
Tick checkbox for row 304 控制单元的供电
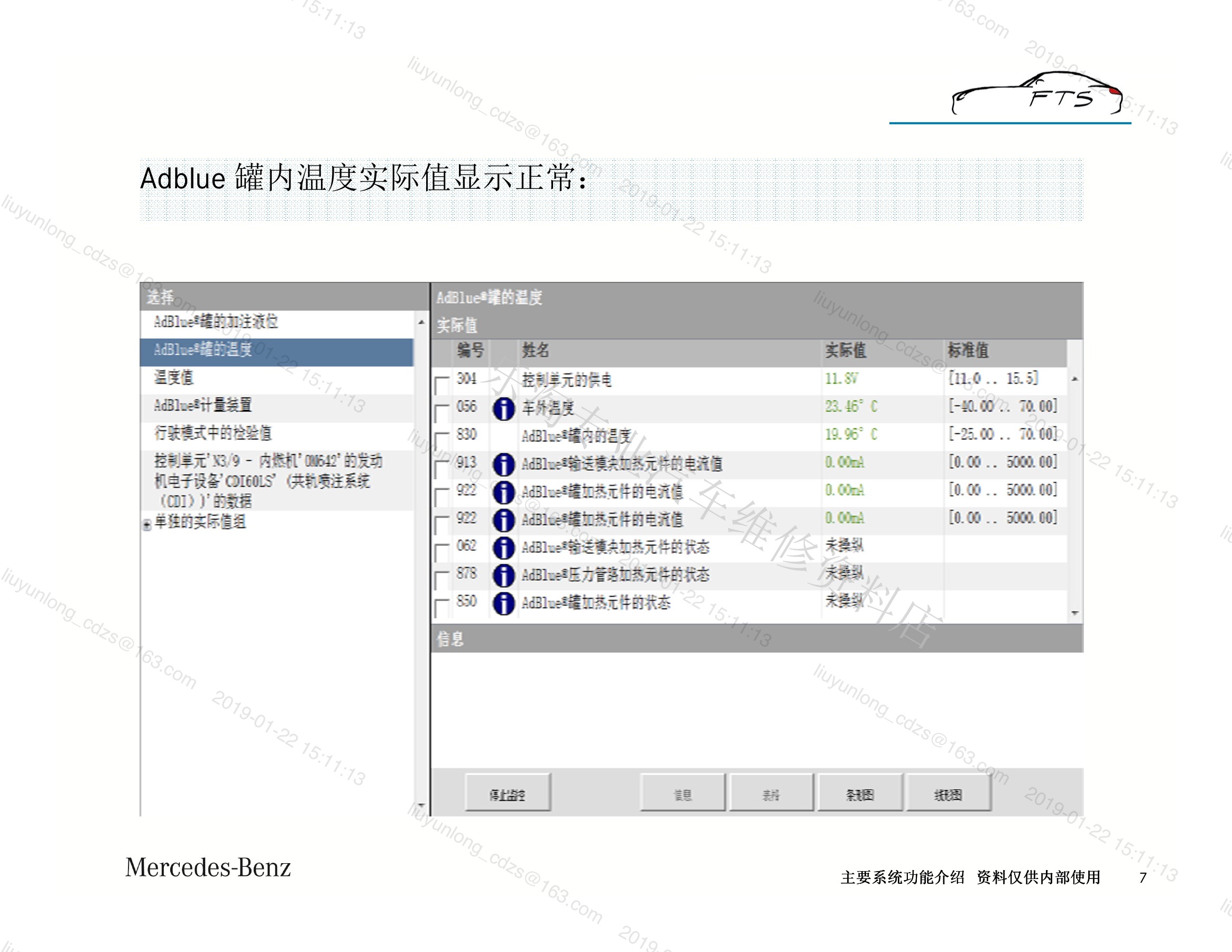pos(442,385)
